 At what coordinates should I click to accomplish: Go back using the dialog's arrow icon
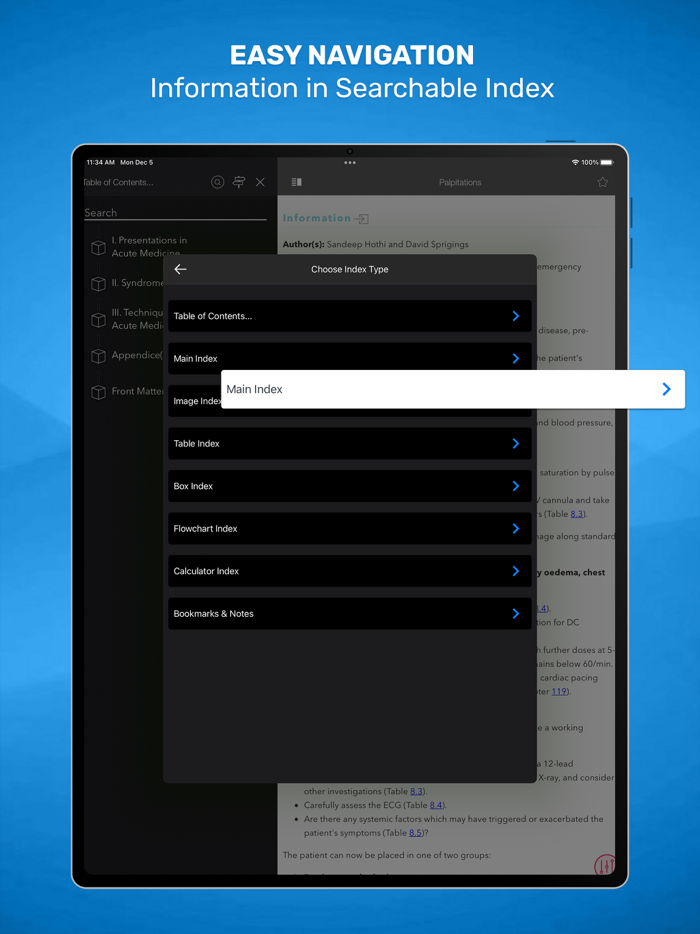(x=181, y=269)
